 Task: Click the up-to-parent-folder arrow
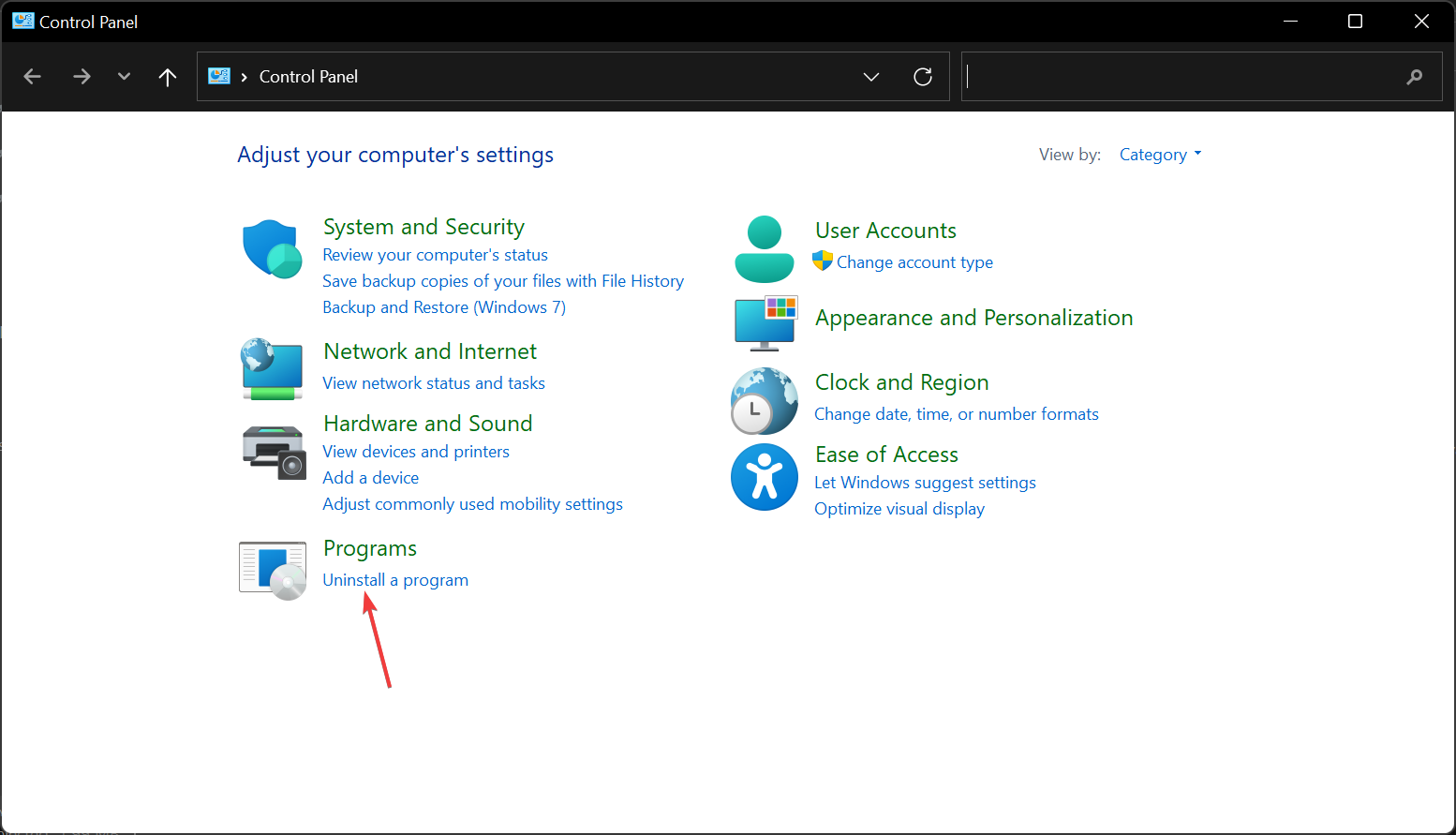(x=167, y=76)
